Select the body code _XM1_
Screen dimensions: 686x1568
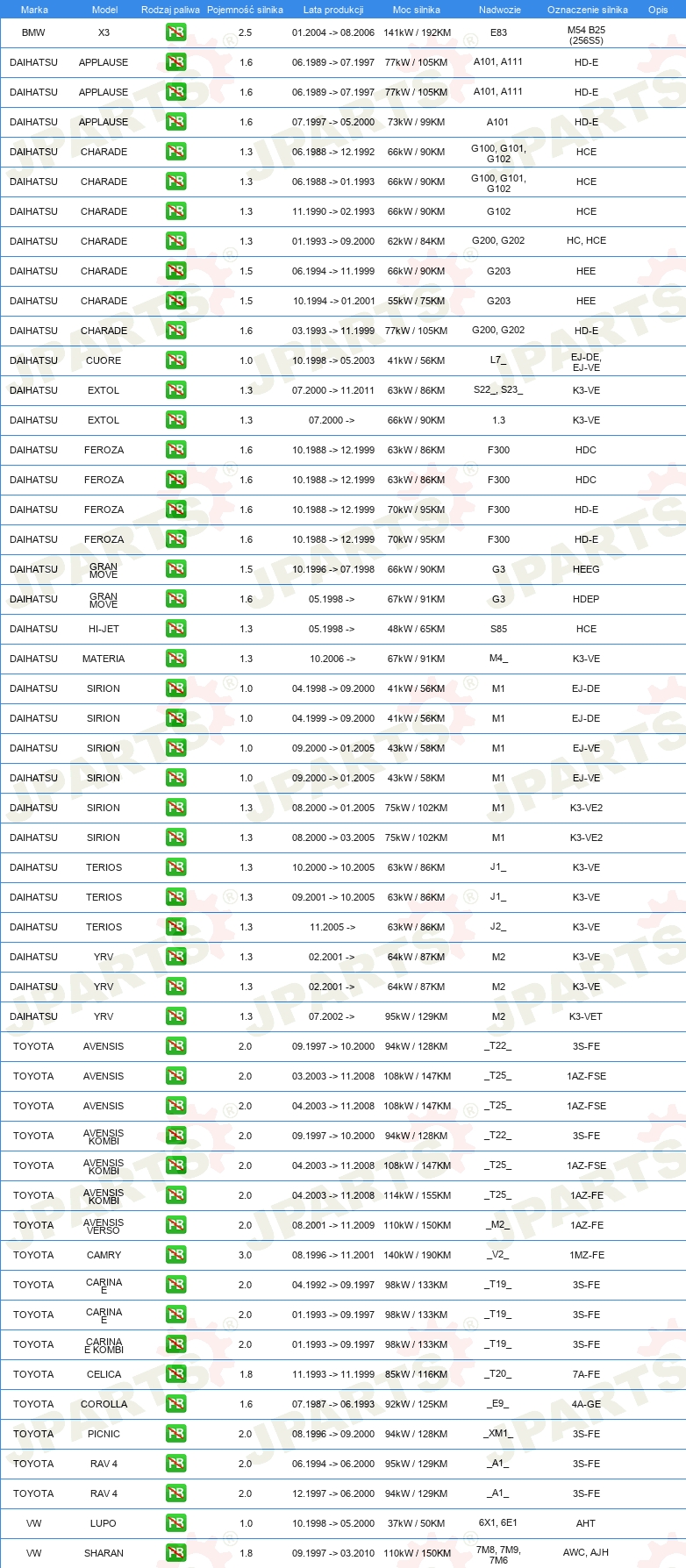click(x=498, y=1434)
